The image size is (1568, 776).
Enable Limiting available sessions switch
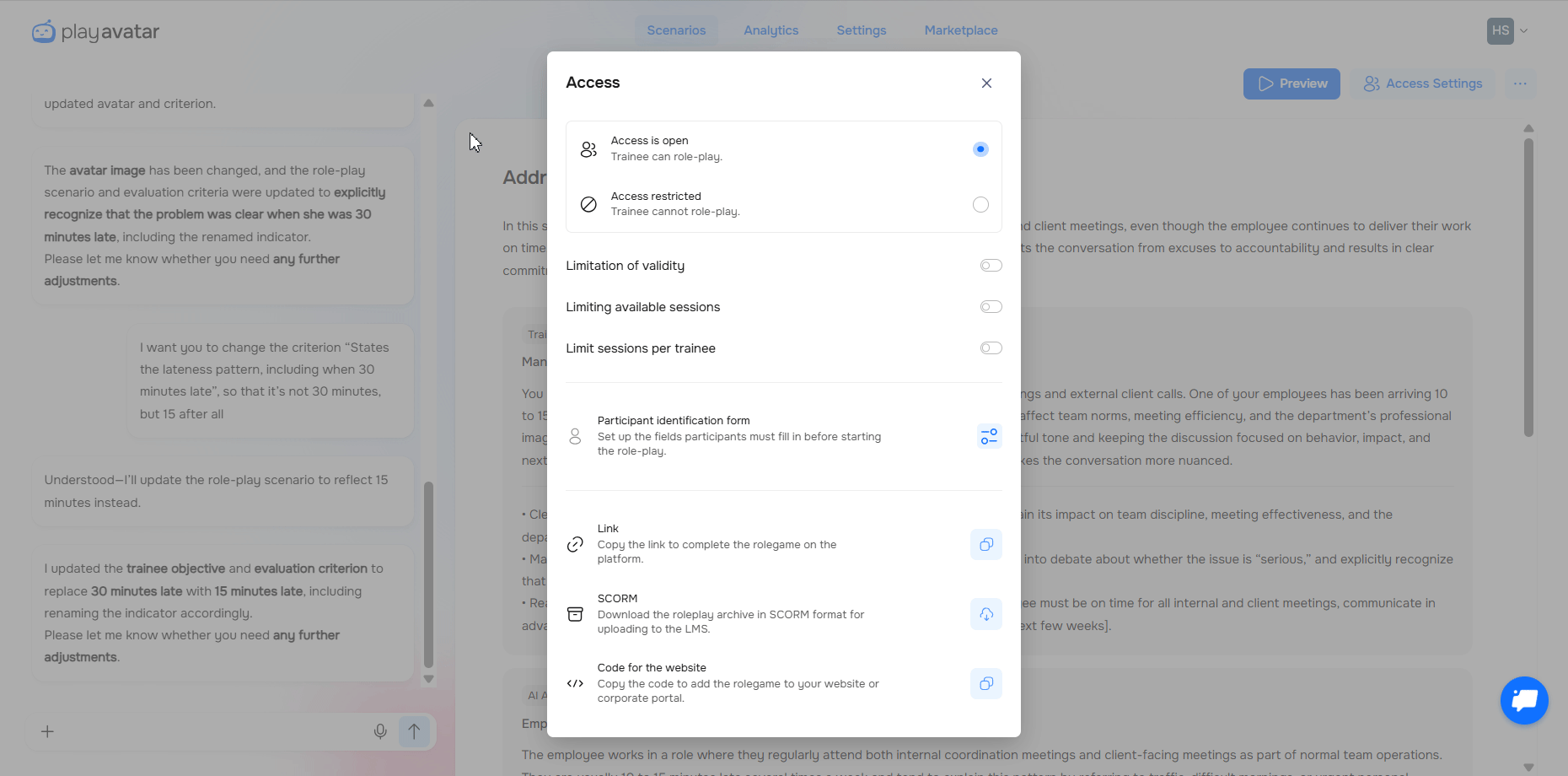click(991, 307)
